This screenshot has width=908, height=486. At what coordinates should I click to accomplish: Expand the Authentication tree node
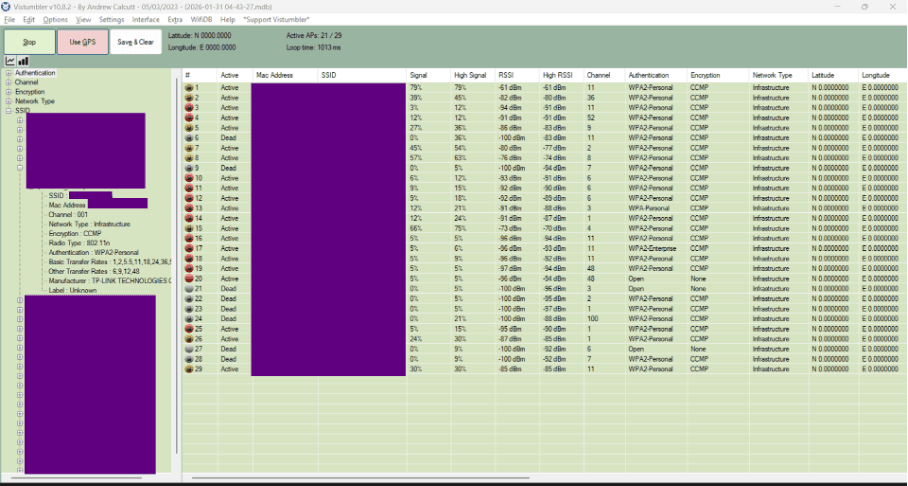(9, 73)
